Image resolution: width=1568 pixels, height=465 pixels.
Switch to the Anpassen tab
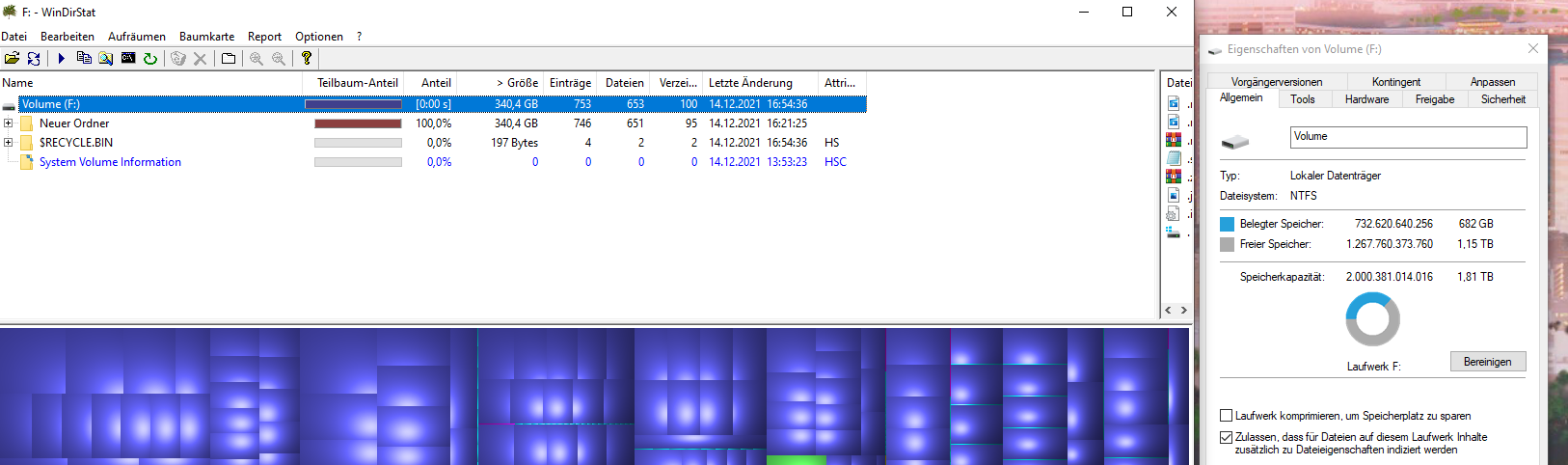[1493, 82]
